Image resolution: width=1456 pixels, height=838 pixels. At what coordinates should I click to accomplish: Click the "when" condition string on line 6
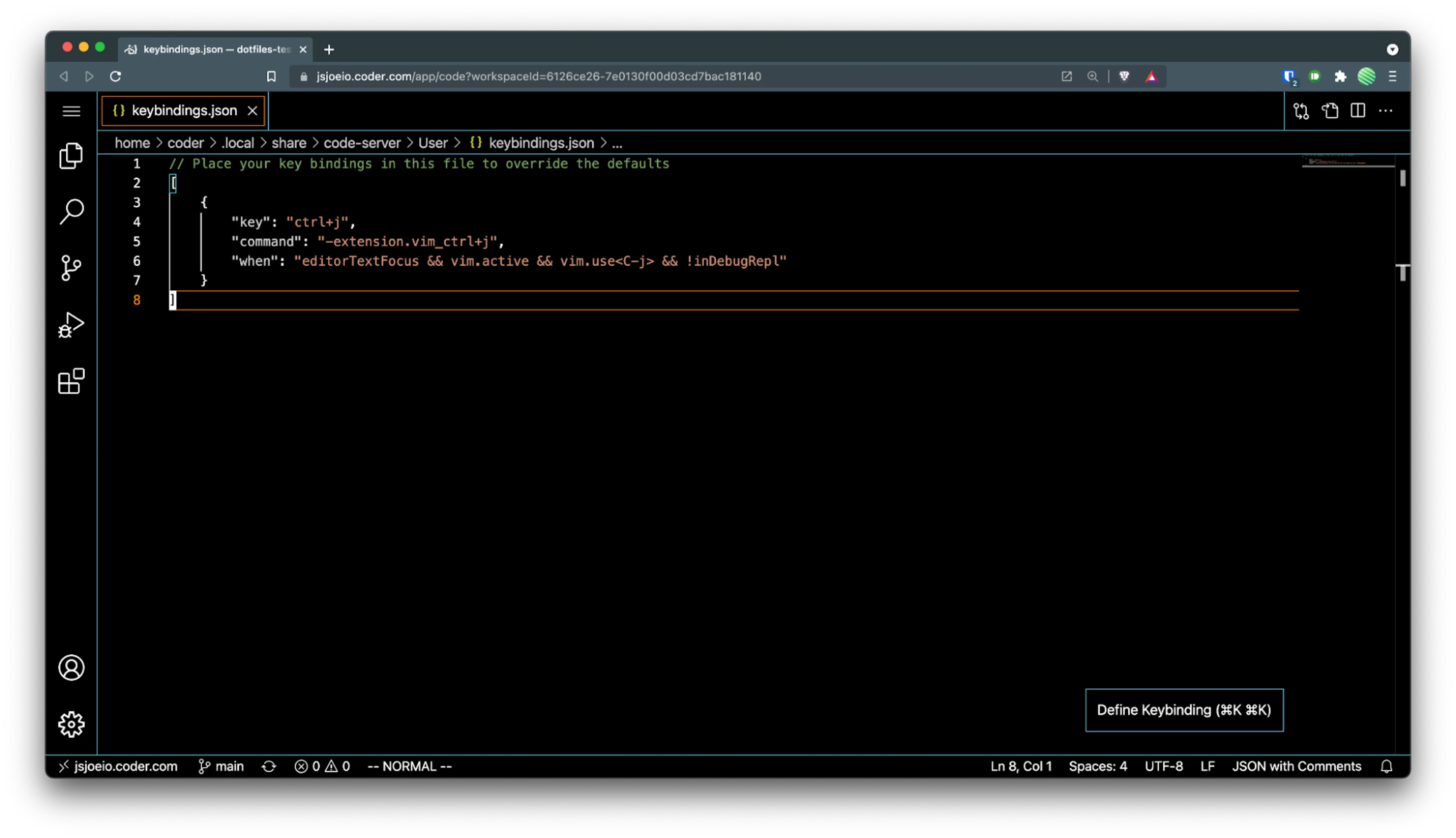[x=540, y=261]
